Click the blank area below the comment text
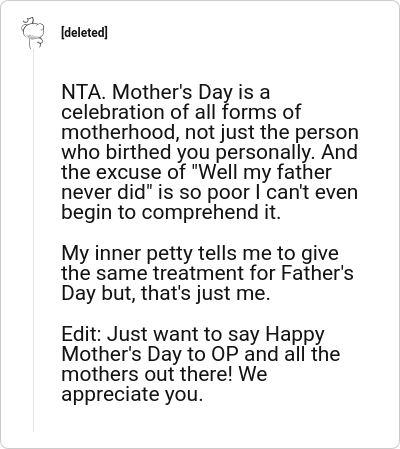 [x=213, y=422]
